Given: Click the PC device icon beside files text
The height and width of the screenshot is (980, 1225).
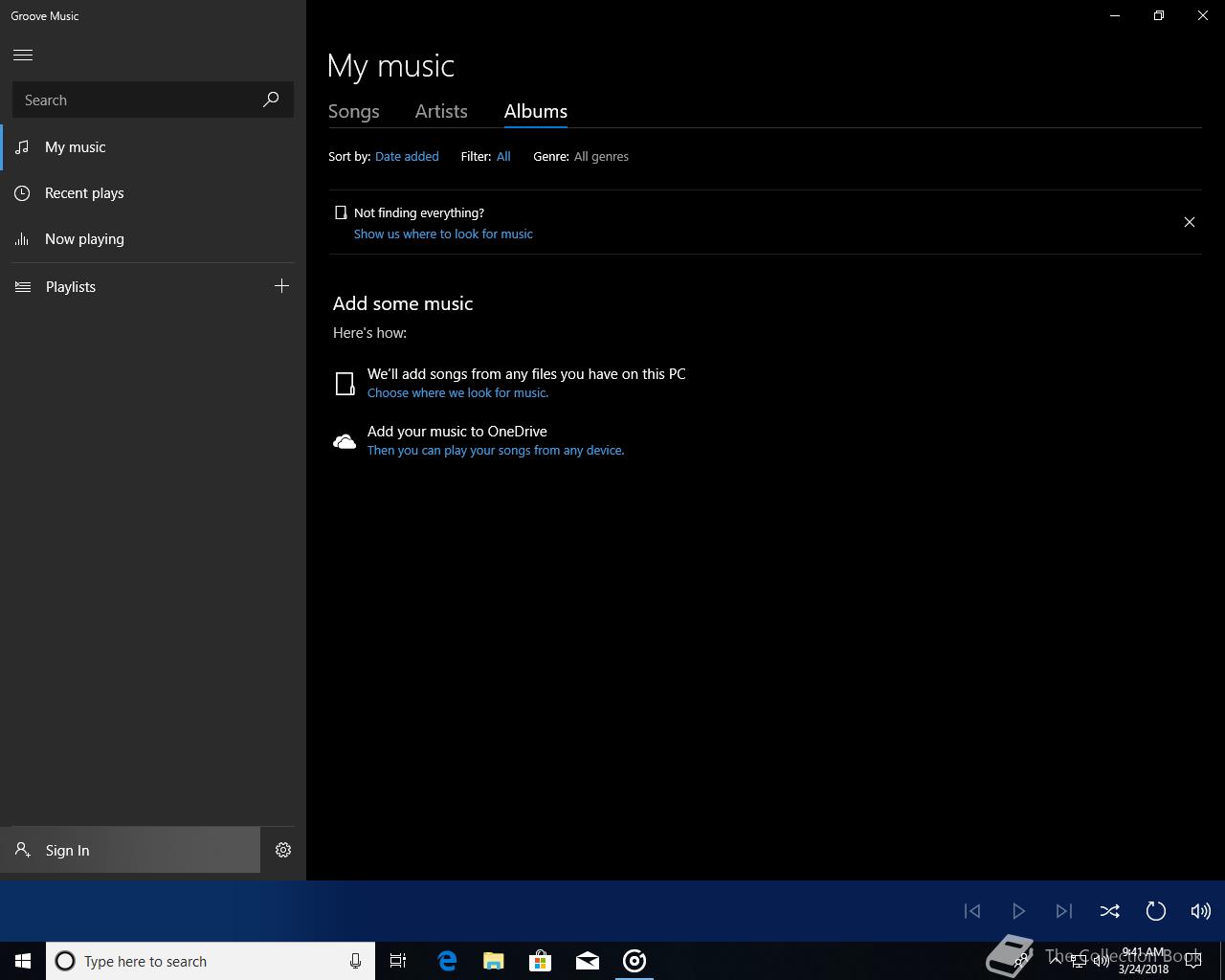Looking at the screenshot, I should point(345,384).
